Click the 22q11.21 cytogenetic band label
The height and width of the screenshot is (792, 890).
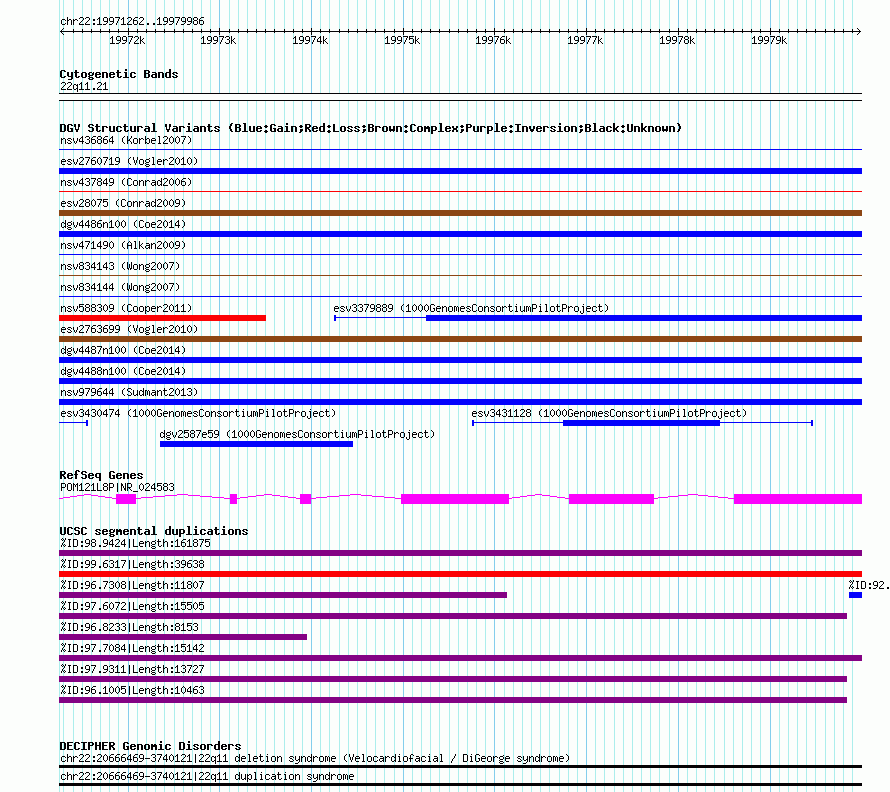(x=84, y=86)
